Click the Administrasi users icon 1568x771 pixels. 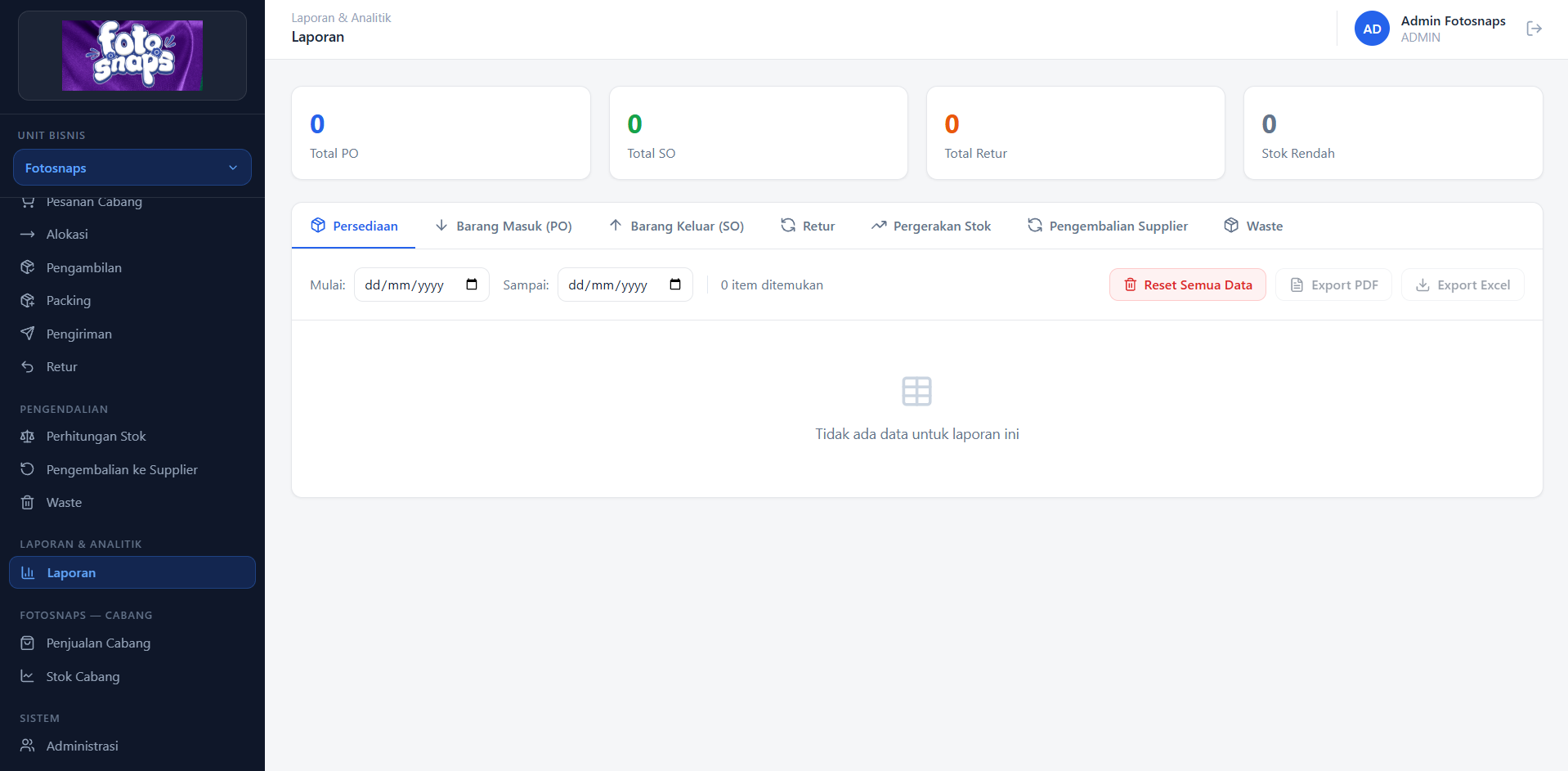(28, 746)
